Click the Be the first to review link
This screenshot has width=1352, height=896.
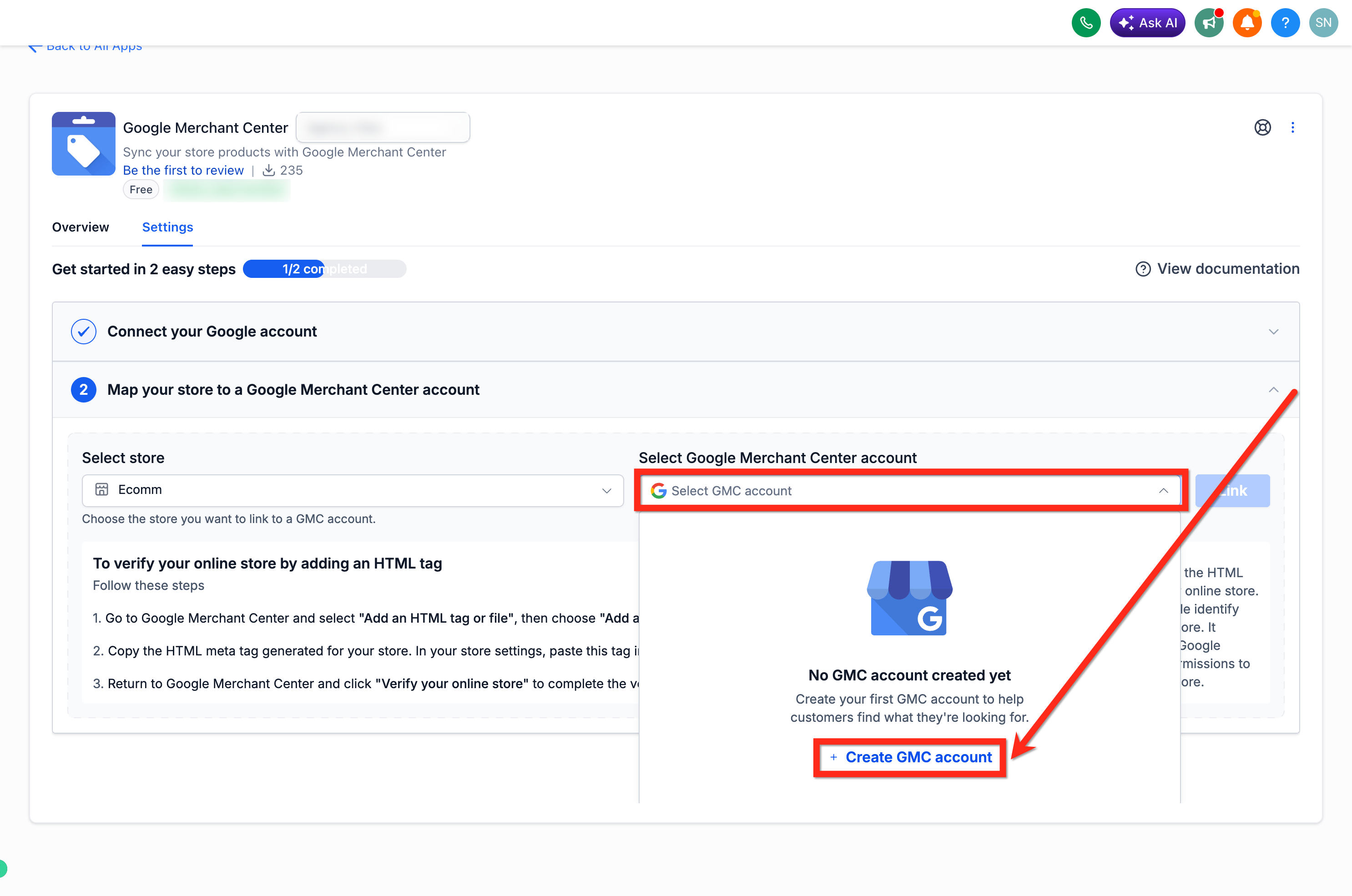click(183, 170)
